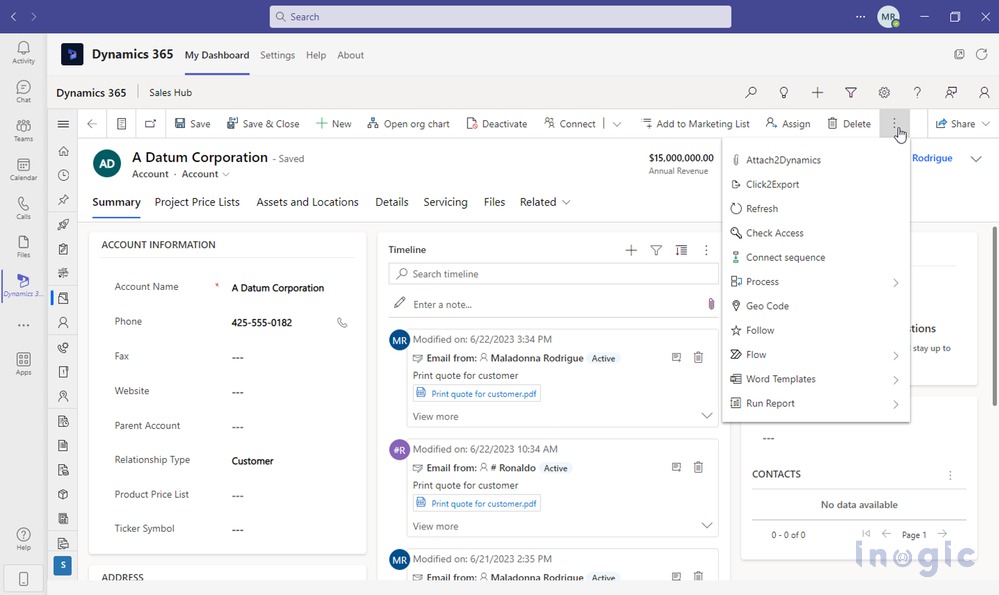Delete the # Ronaldo email activity
Viewport: 999px width, 595px height.
point(698,467)
